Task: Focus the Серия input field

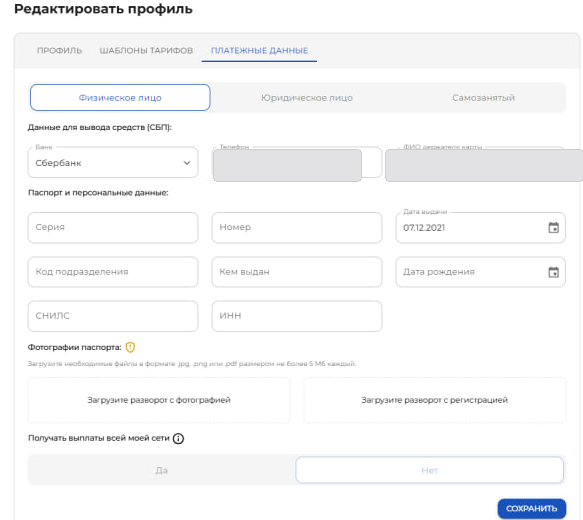Action: 113,227
